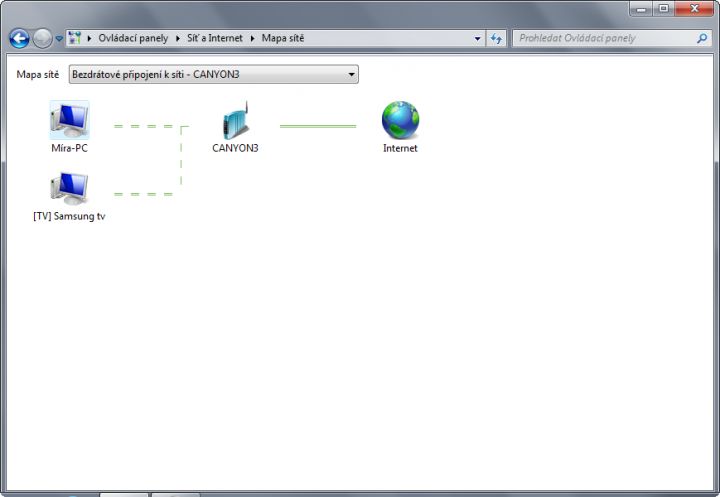
Task: Close the network map window
Action: pos(694,9)
